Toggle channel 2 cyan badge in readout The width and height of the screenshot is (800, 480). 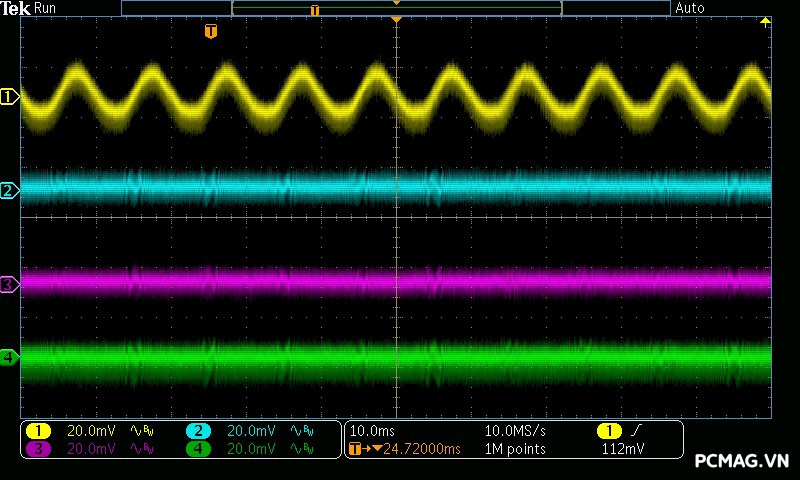coord(198,431)
